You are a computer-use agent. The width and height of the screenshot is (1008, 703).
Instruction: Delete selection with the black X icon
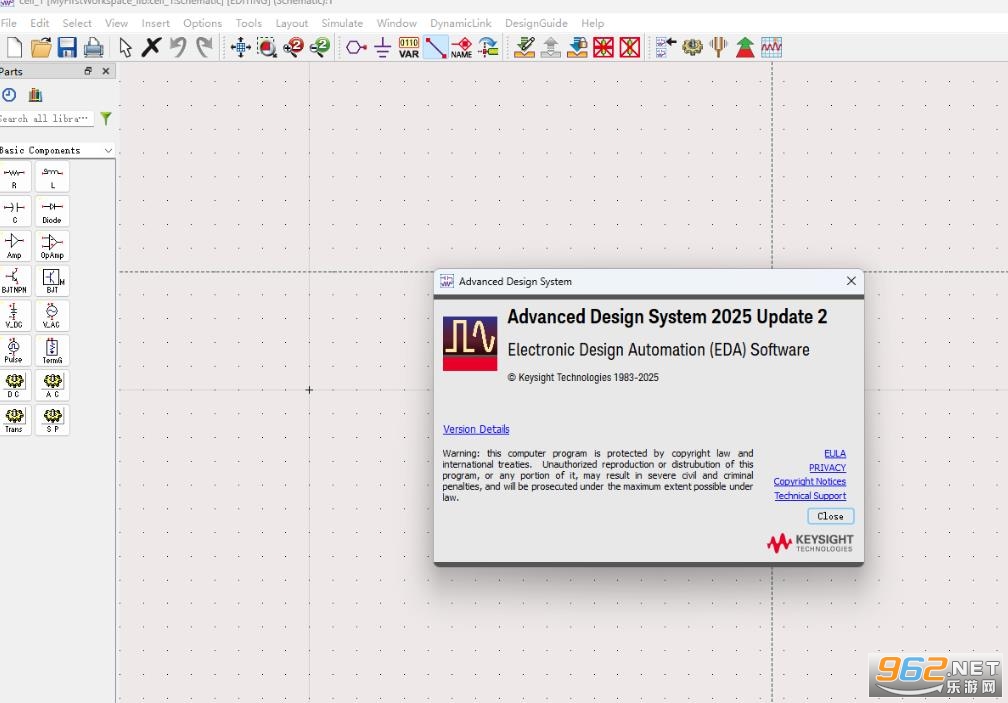point(151,48)
